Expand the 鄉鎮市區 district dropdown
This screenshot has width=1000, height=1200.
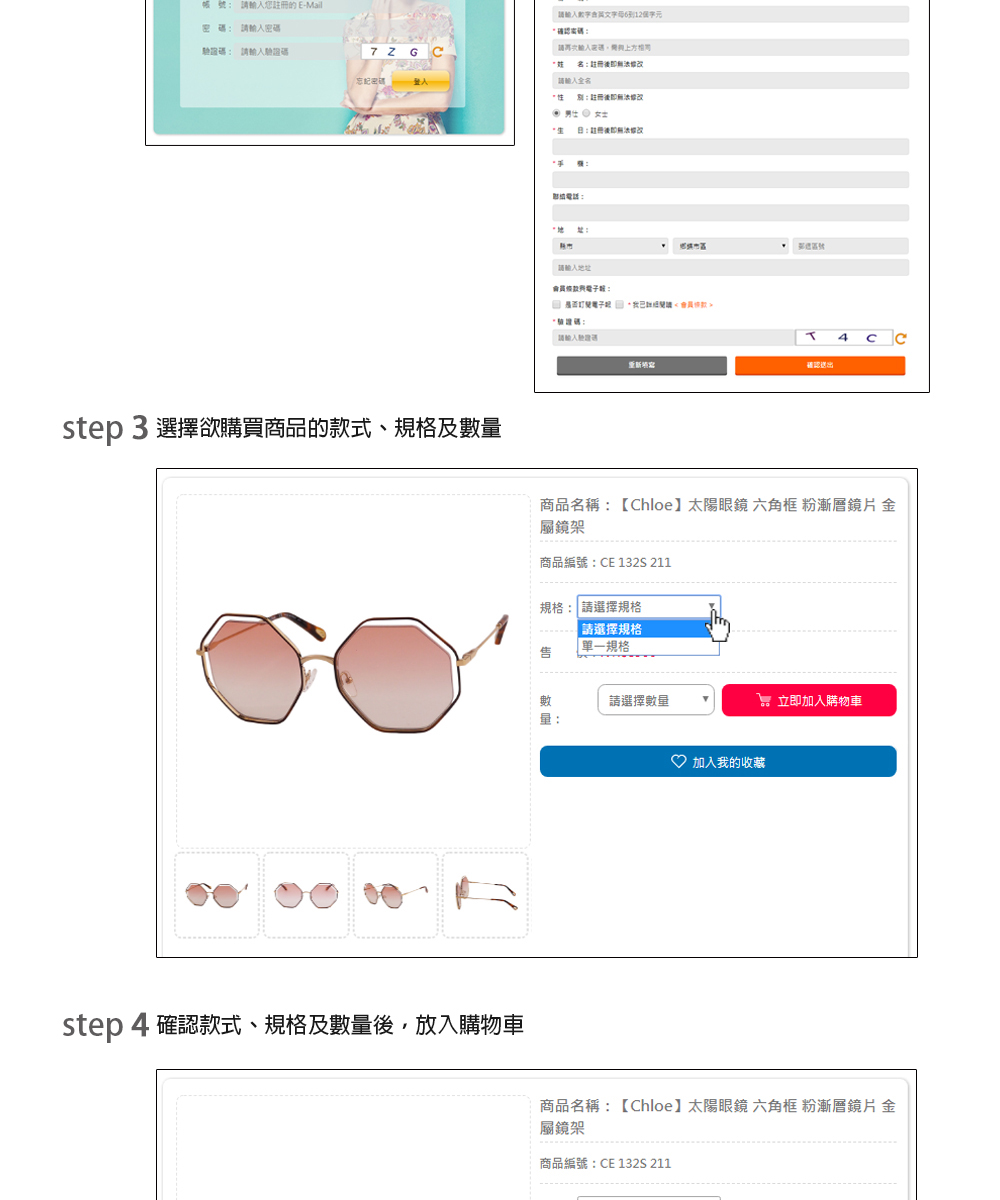[730, 246]
